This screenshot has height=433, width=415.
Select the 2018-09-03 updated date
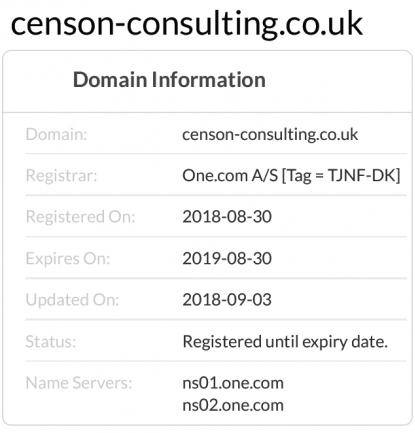click(227, 300)
